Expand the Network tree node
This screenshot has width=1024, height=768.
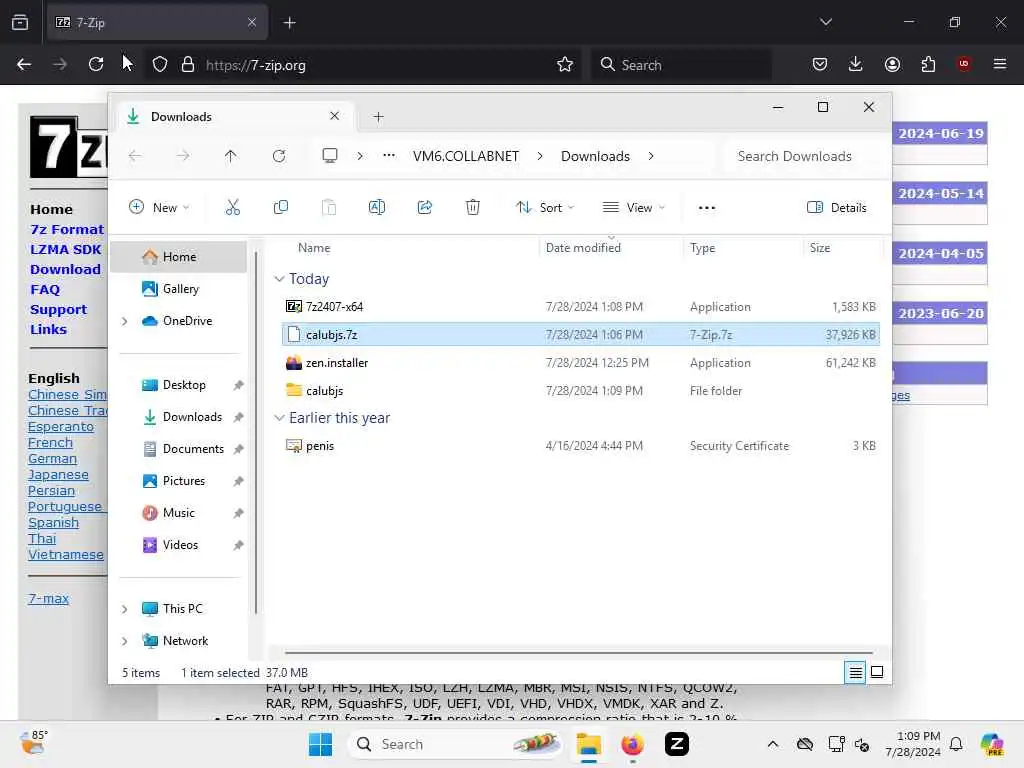[125, 641]
